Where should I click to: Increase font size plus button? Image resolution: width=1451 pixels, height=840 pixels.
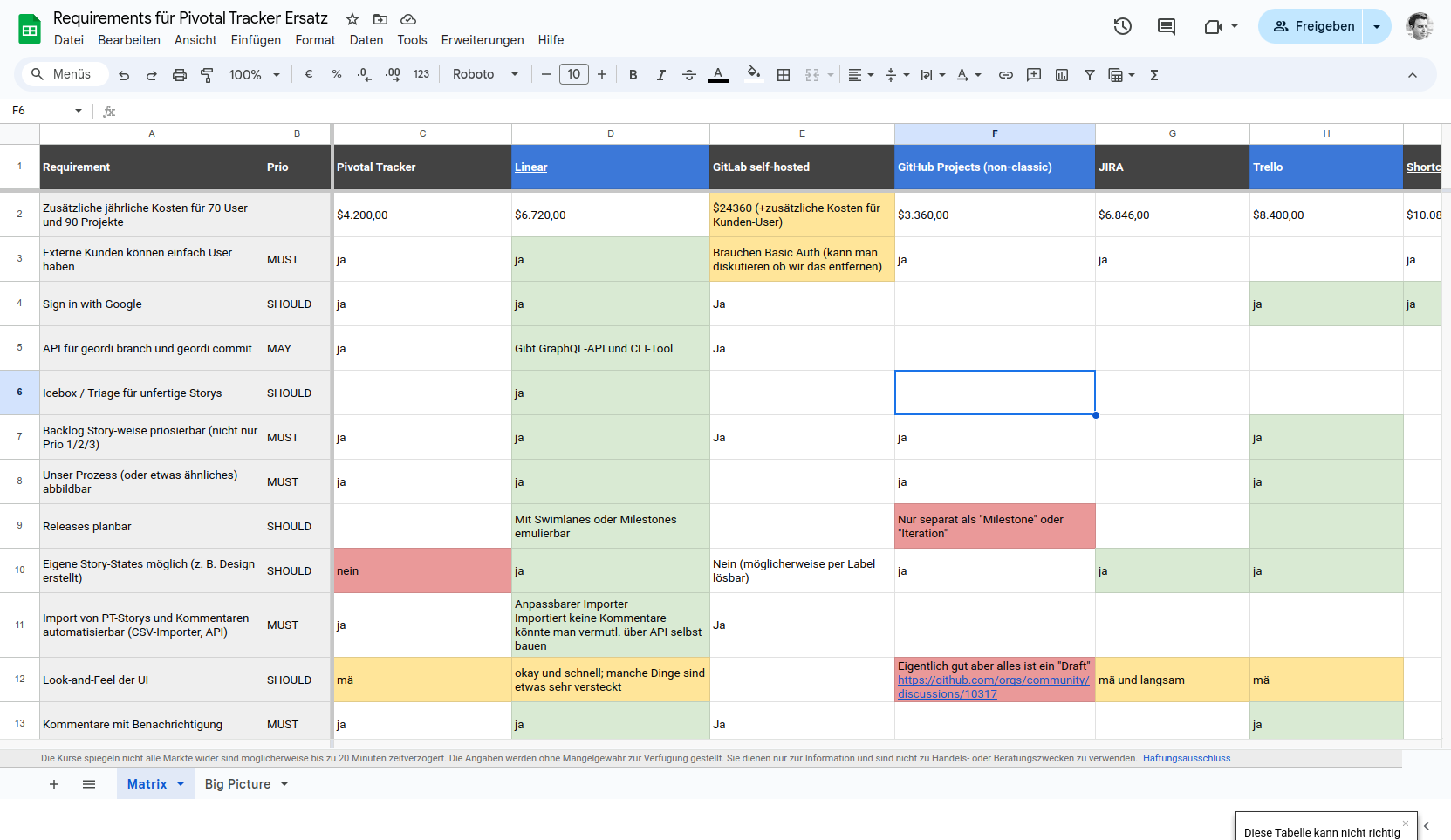coord(602,74)
